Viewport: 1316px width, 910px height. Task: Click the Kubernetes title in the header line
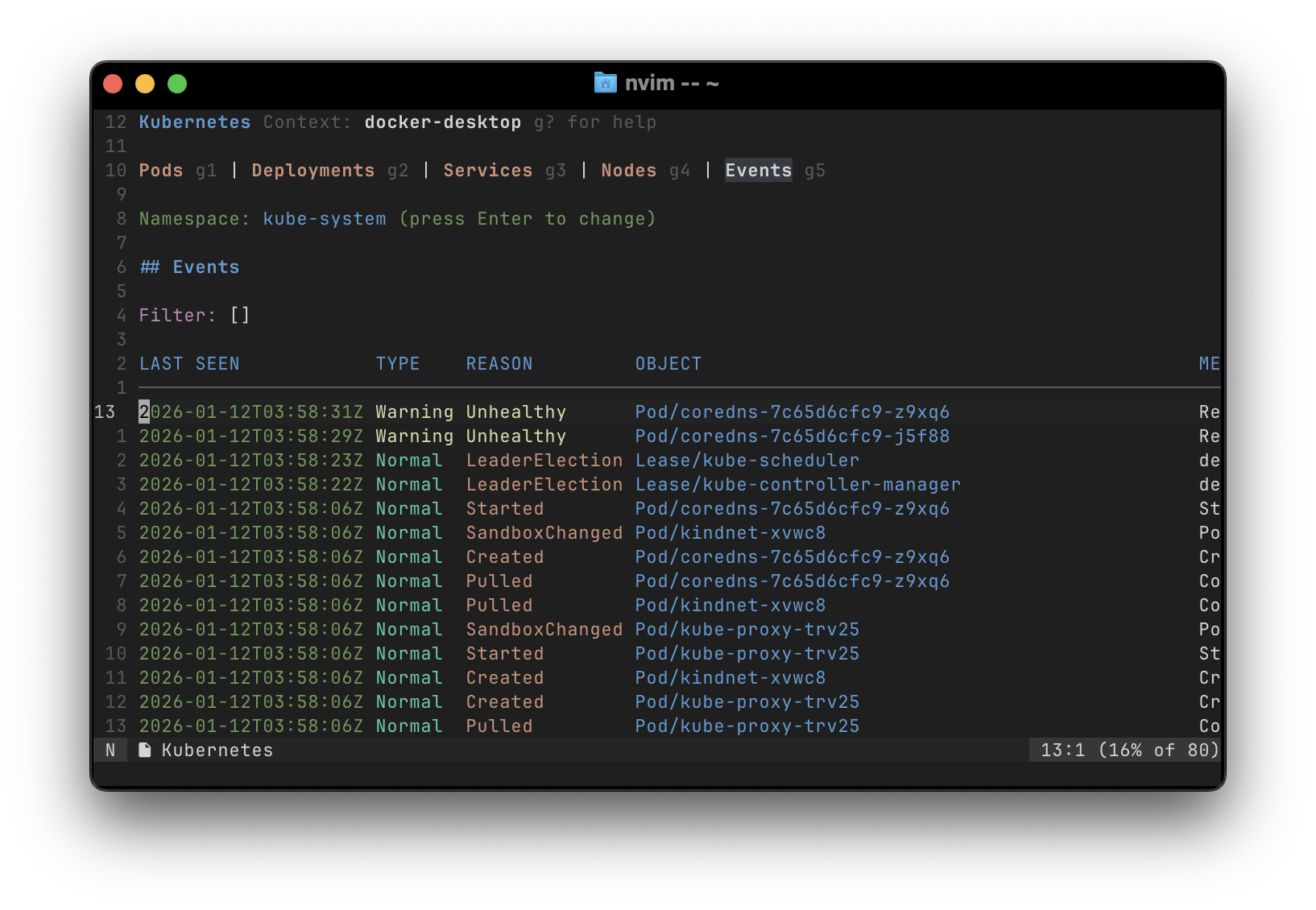click(195, 122)
